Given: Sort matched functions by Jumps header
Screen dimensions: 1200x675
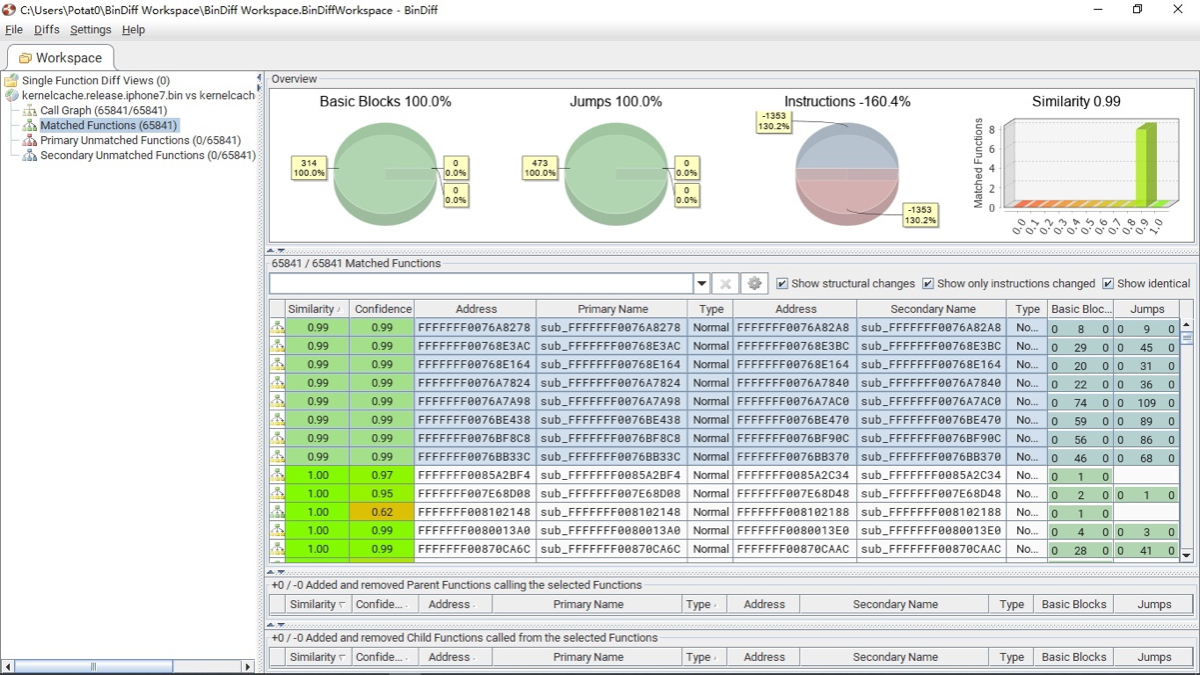Looking at the screenshot, I should click(x=1147, y=309).
